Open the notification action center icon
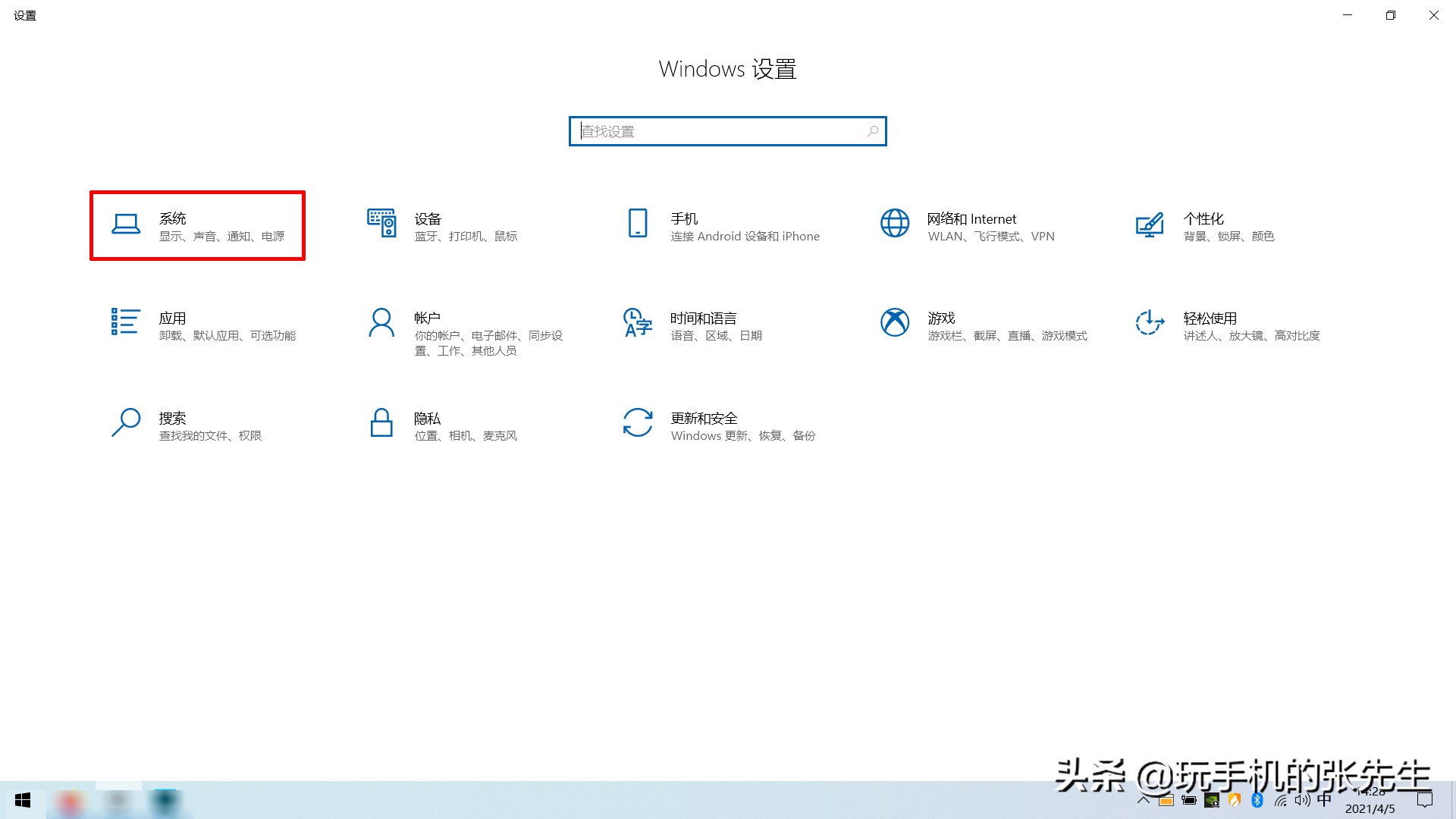 (1425, 800)
